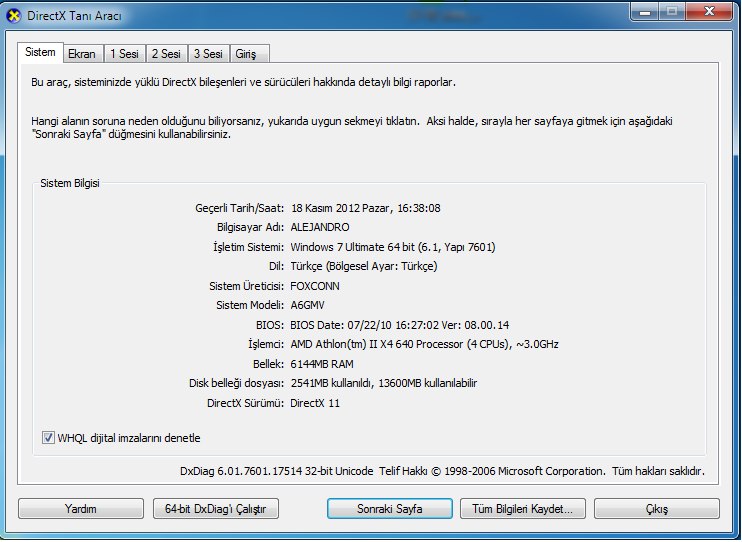Select the 2 Sesi tab
Screen dimensions: 742x542
166,54
